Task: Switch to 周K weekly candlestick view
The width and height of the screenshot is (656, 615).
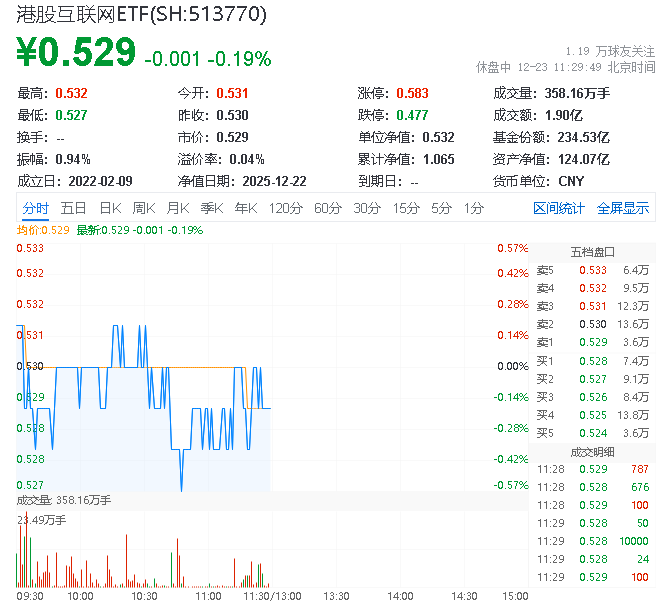Action: pyautogui.click(x=144, y=208)
